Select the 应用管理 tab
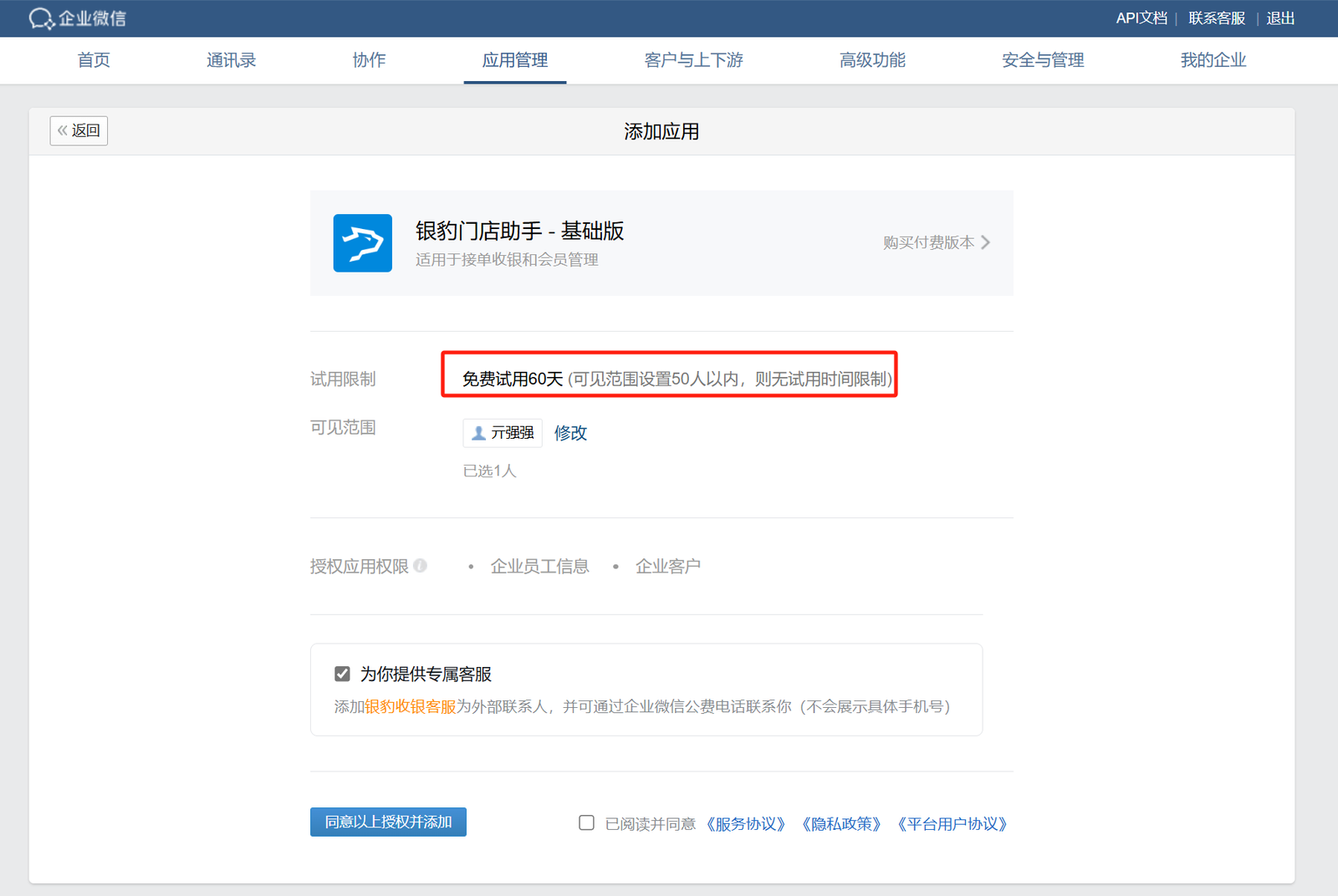The image size is (1338, 896). pyautogui.click(x=515, y=60)
